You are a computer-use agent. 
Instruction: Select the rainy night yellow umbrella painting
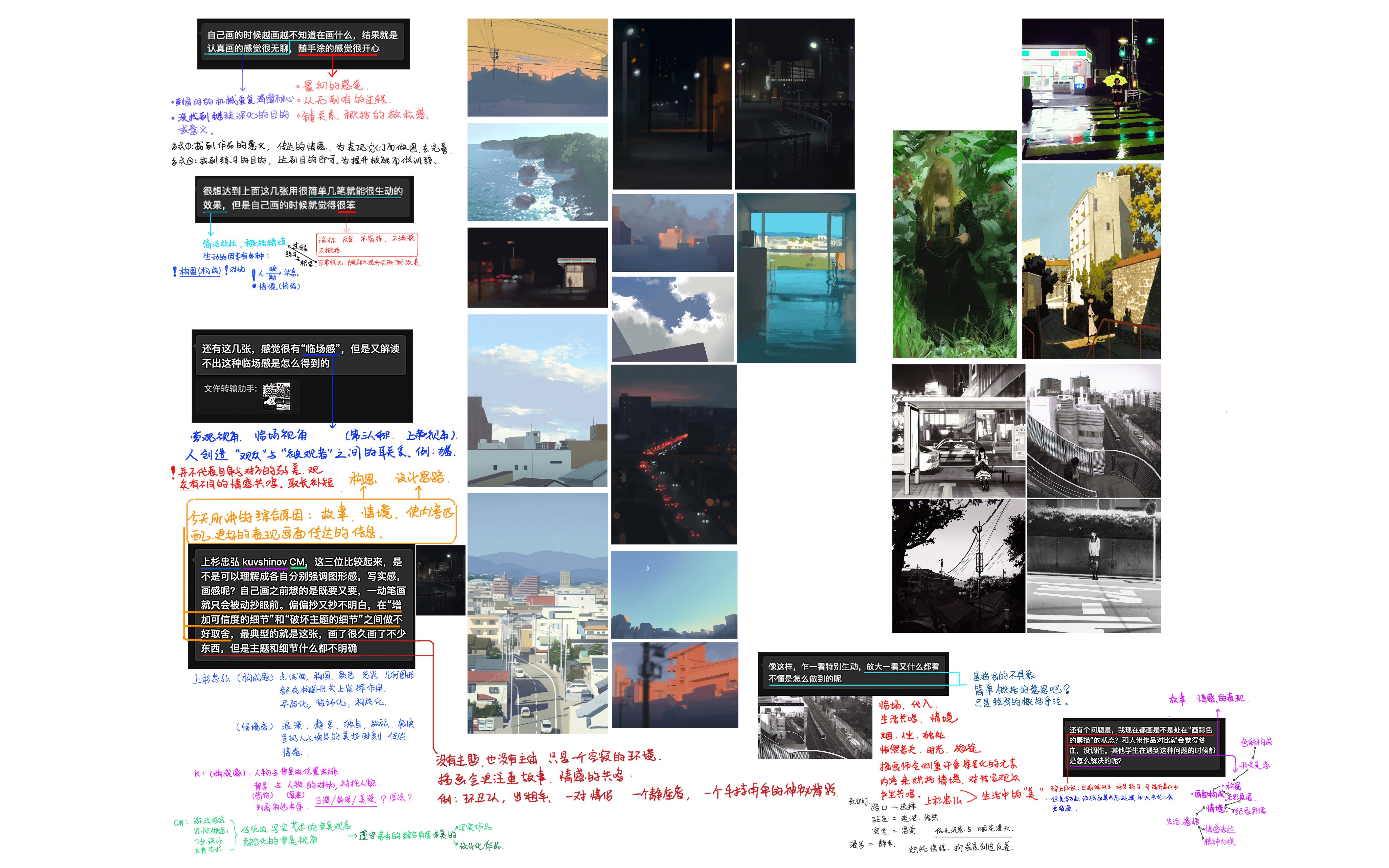pyautogui.click(x=1093, y=89)
